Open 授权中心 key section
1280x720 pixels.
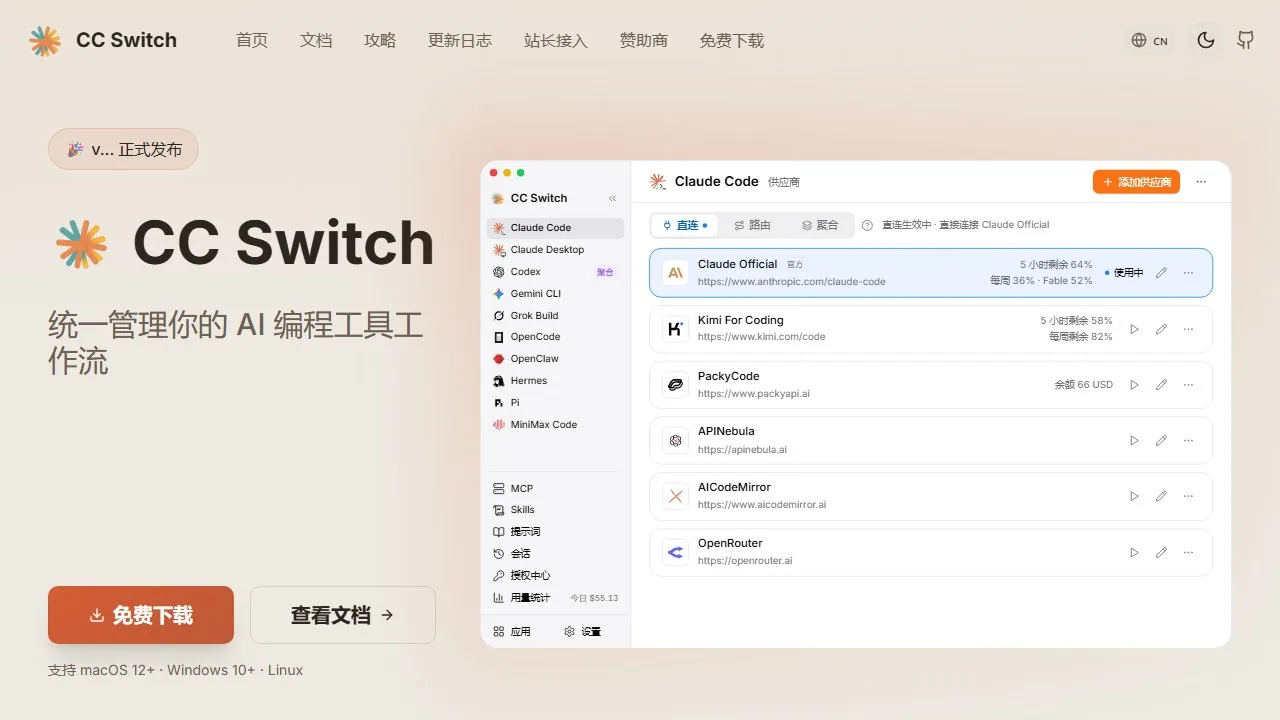click(556, 576)
